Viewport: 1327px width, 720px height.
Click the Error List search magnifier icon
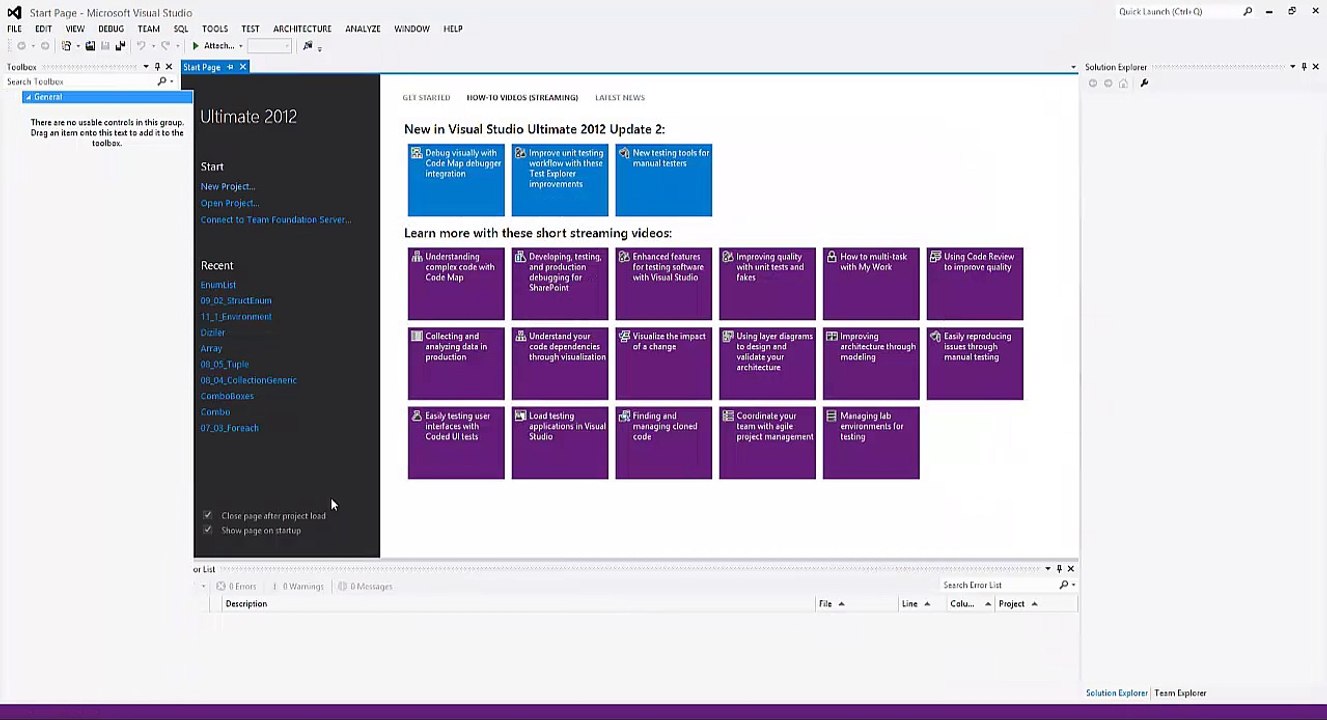[x=1064, y=585]
